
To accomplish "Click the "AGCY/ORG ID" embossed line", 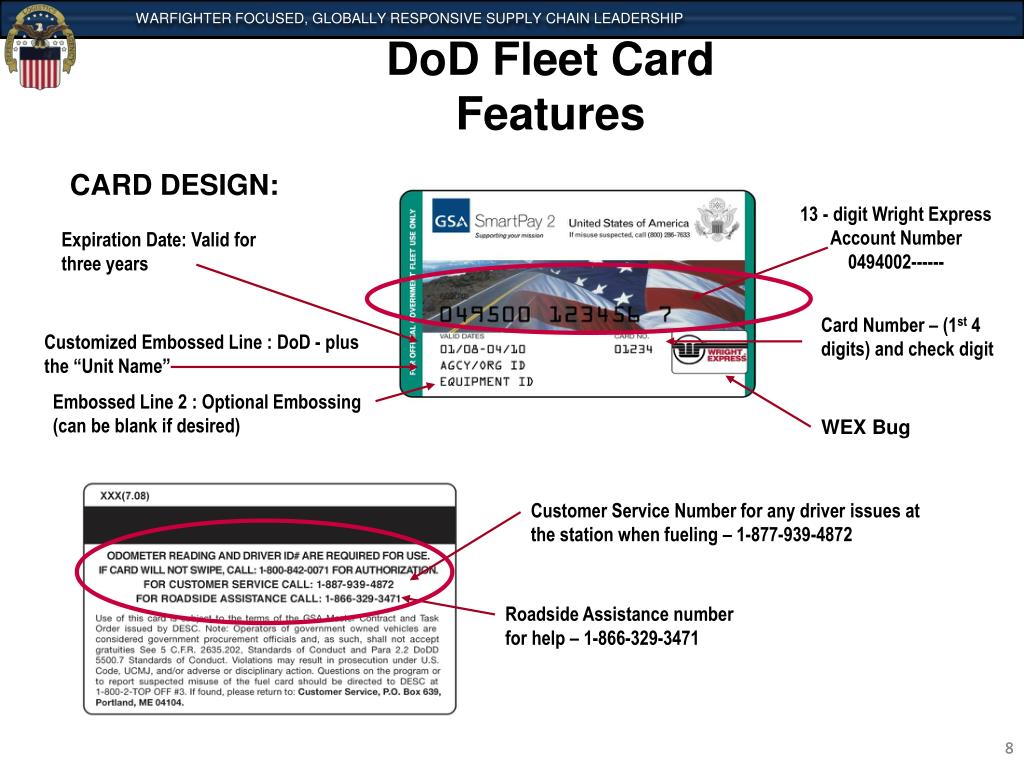I will click(483, 366).
